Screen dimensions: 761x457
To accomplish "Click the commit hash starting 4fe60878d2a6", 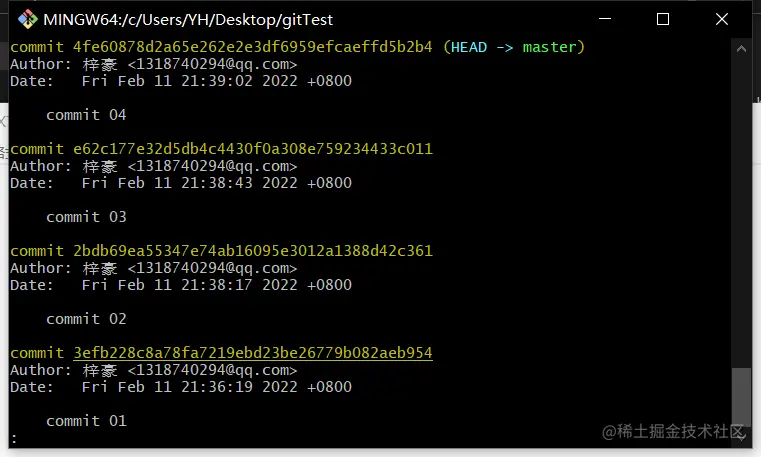I will coord(252,47).
